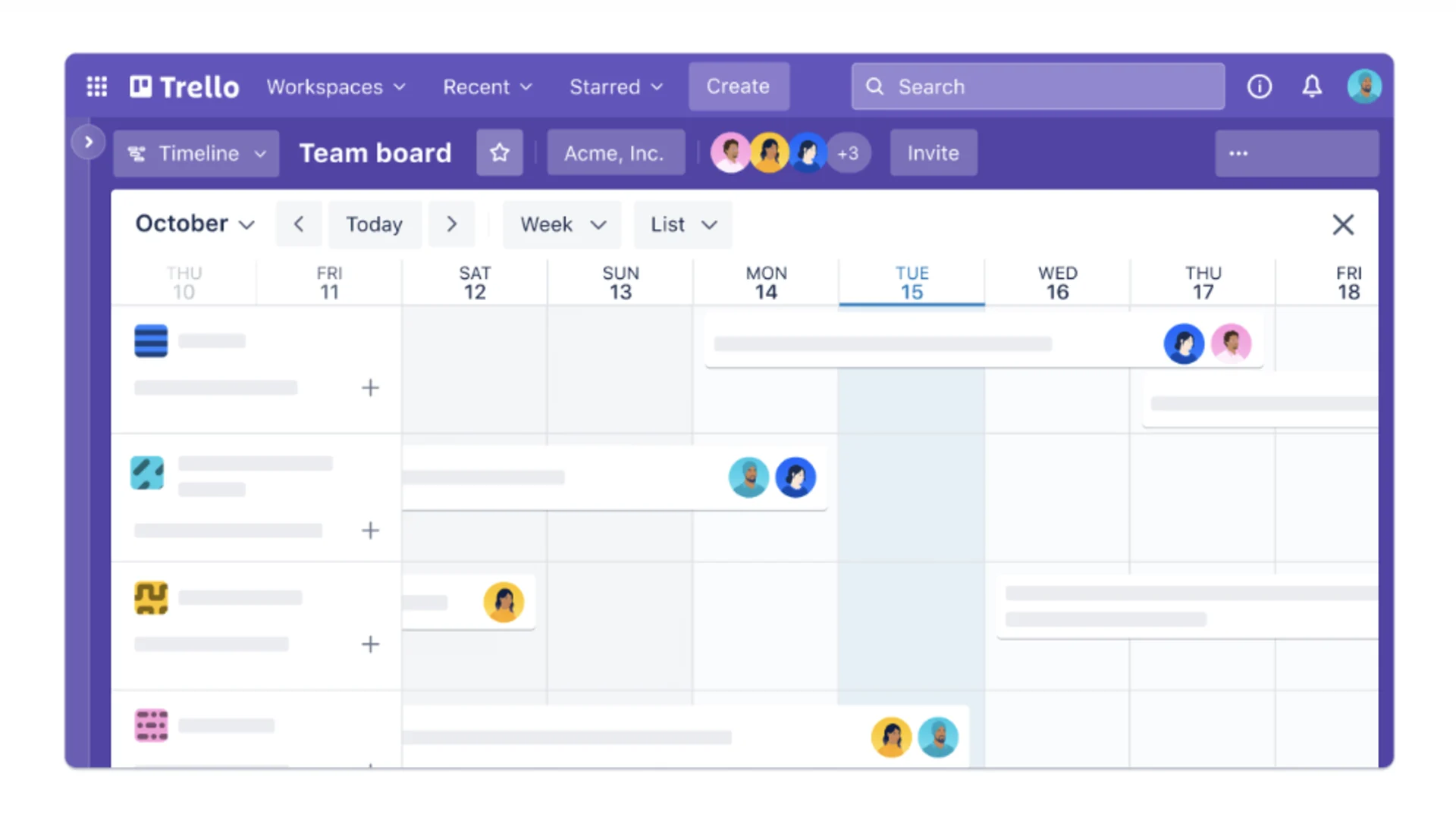
Task: Open the Starred menu
Action: coord(616,86)
